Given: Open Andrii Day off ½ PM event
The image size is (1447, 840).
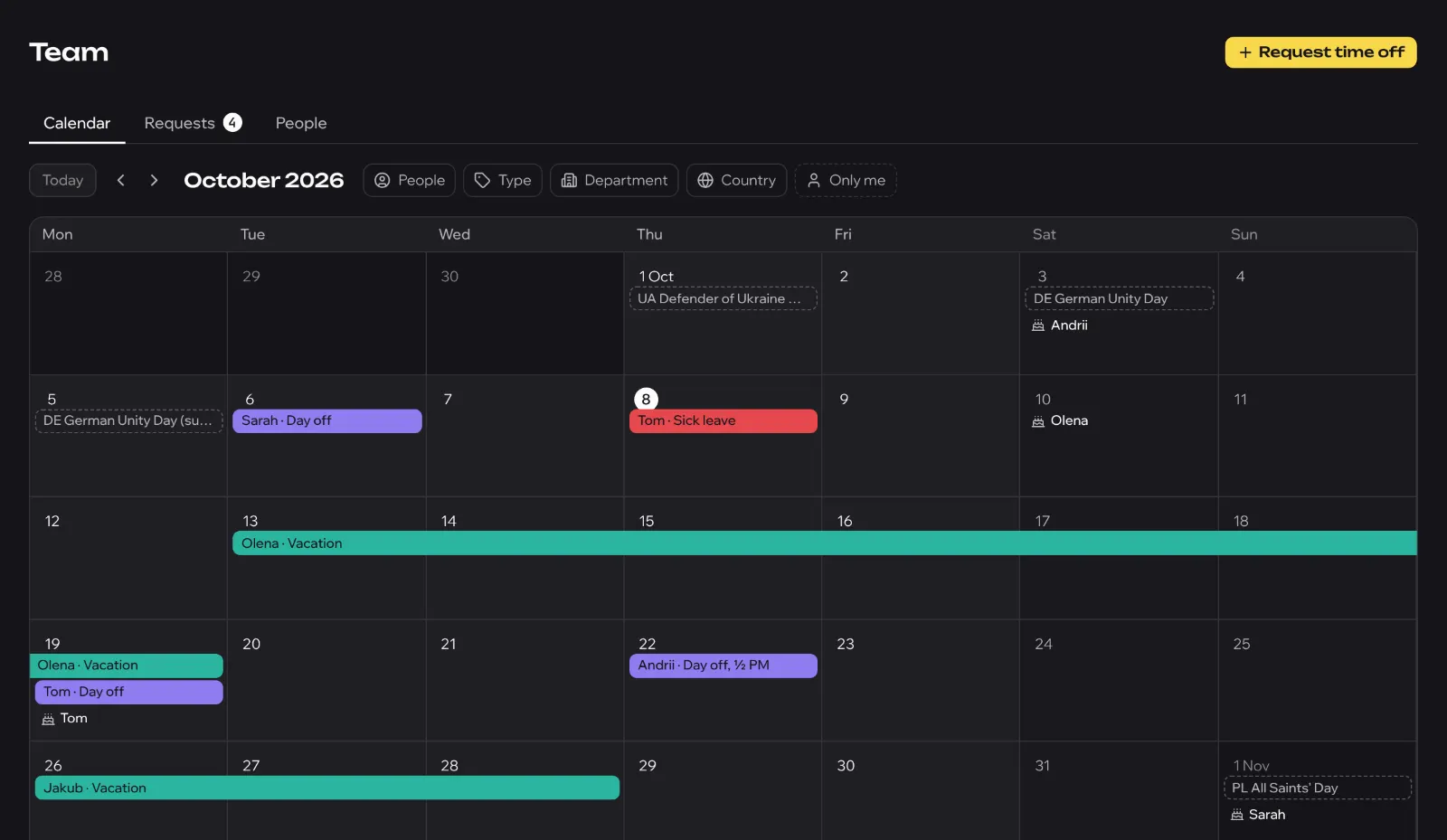Looking at the screenshot, I should [723, 665].
